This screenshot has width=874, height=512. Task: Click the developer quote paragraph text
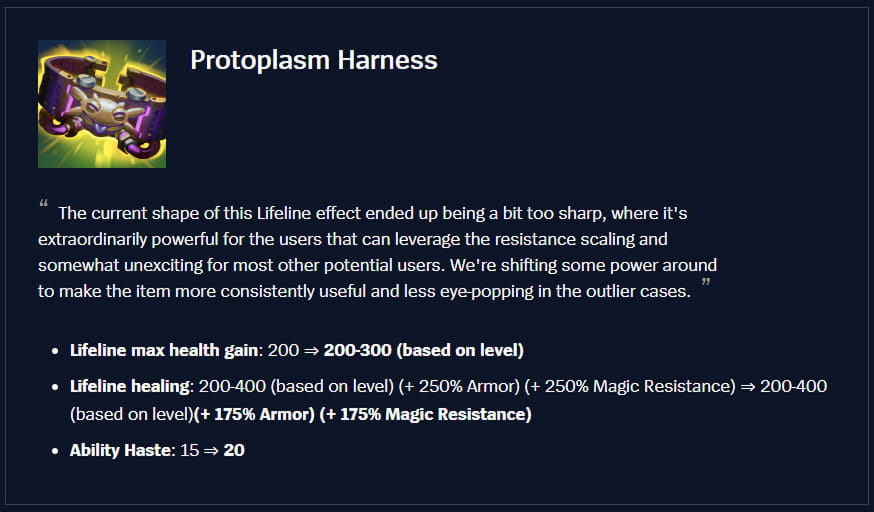tap(380, 252)
